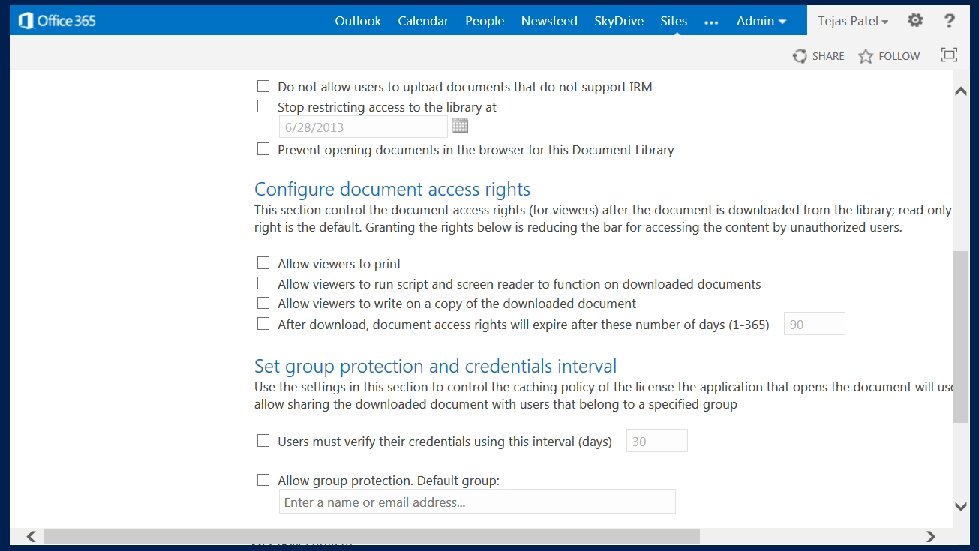
Task: Enable 'Allow group protection' checkbox
Action: pos(263,480)
